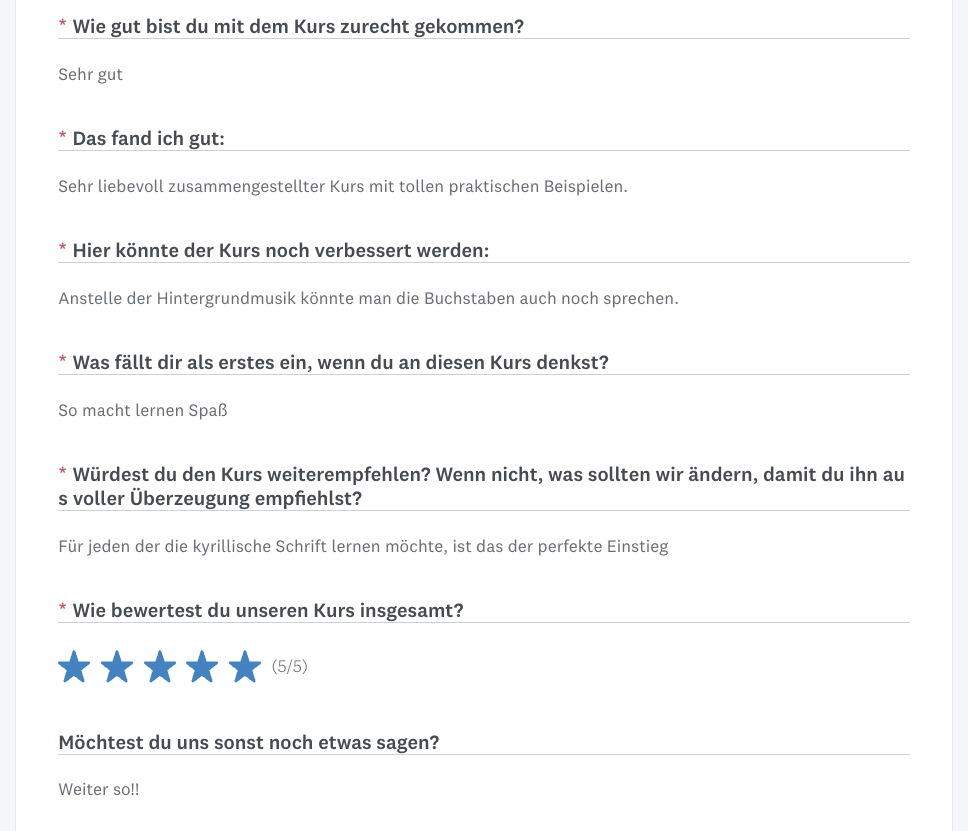Click the answer about kyrillische Schrift
This screenshot has width=968, height=831.
tap(363, 546)
